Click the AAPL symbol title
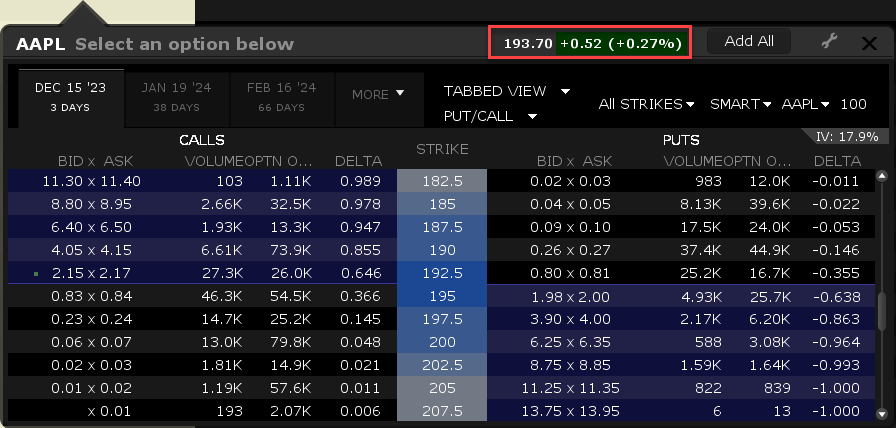 (41, 44)
